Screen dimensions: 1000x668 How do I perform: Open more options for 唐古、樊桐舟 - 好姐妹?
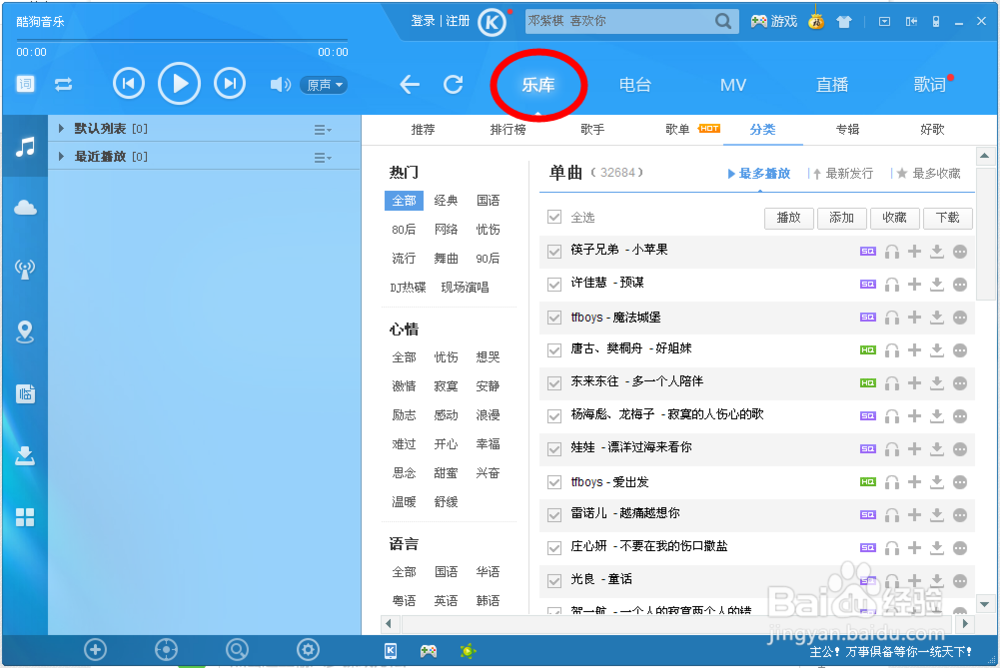(x=960, y=350)
